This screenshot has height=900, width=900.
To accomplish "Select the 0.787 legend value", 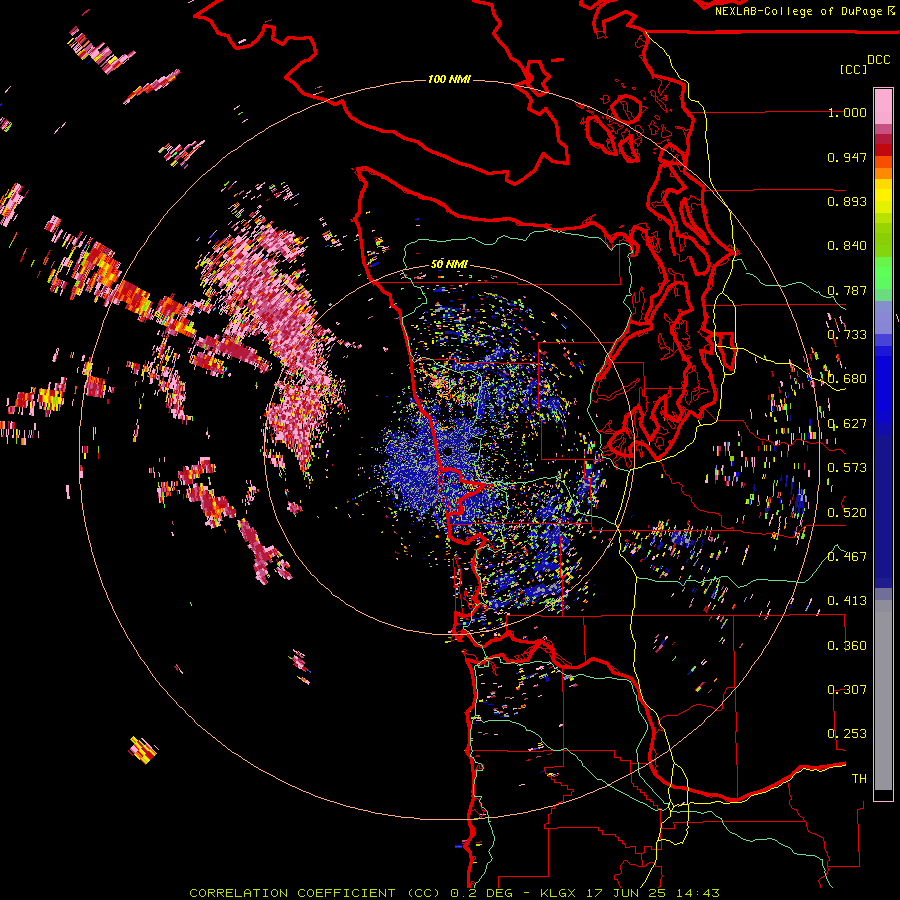I will (847, 290).
